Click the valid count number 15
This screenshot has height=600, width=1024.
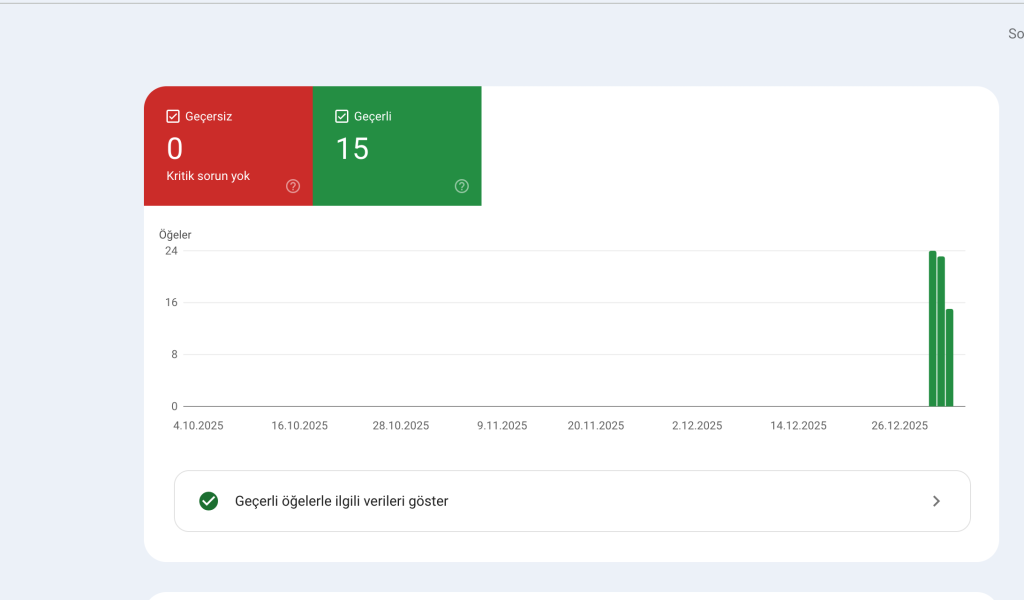[352, 149]
